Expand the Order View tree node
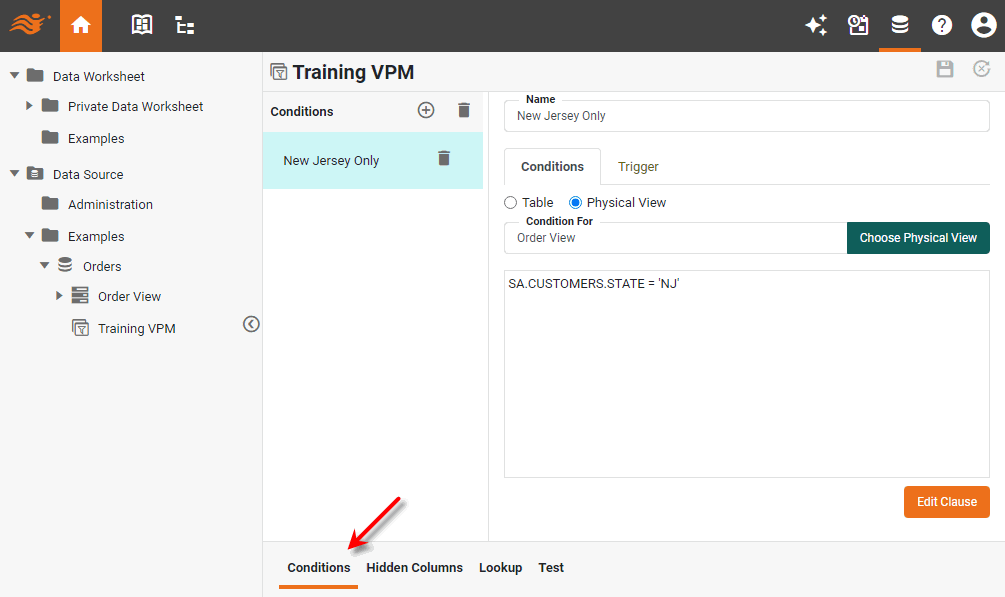The height and width of the screenshot is (597, 1005). coord(59,296)
